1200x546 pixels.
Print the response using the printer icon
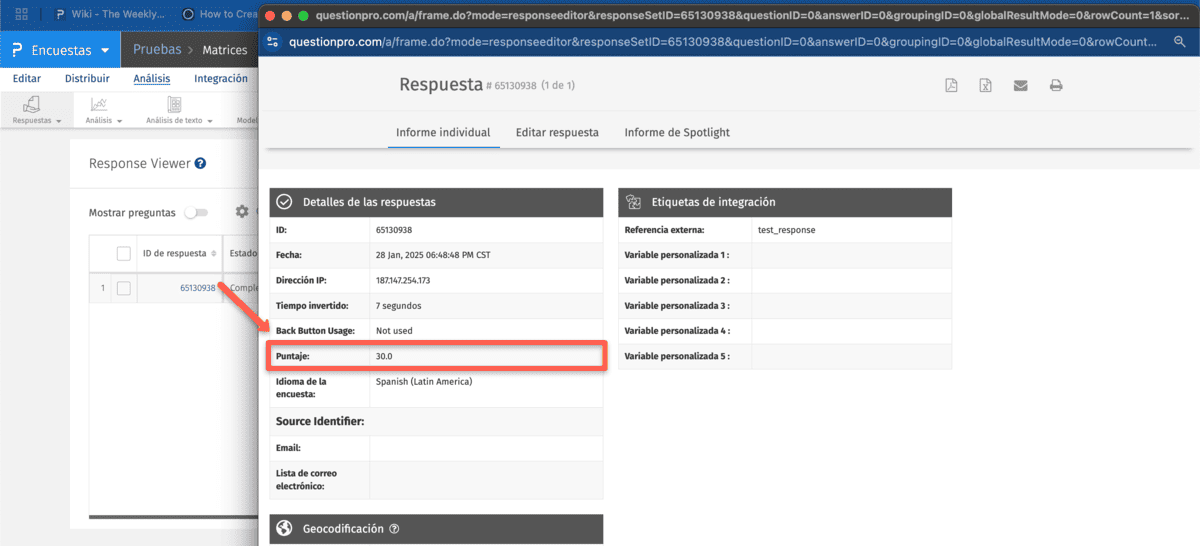point(1055,86)
